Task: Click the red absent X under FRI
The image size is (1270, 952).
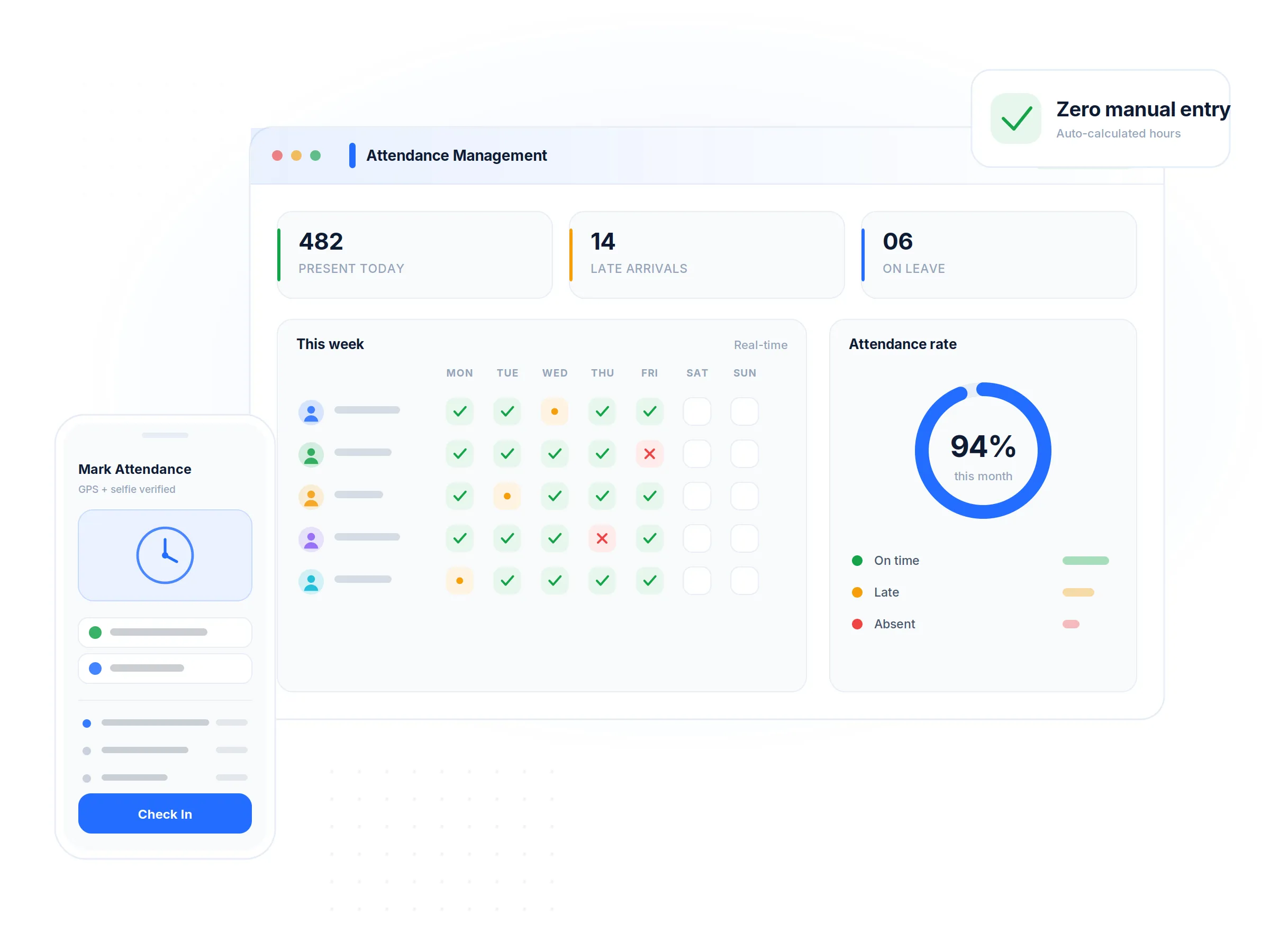Action: 649,454
